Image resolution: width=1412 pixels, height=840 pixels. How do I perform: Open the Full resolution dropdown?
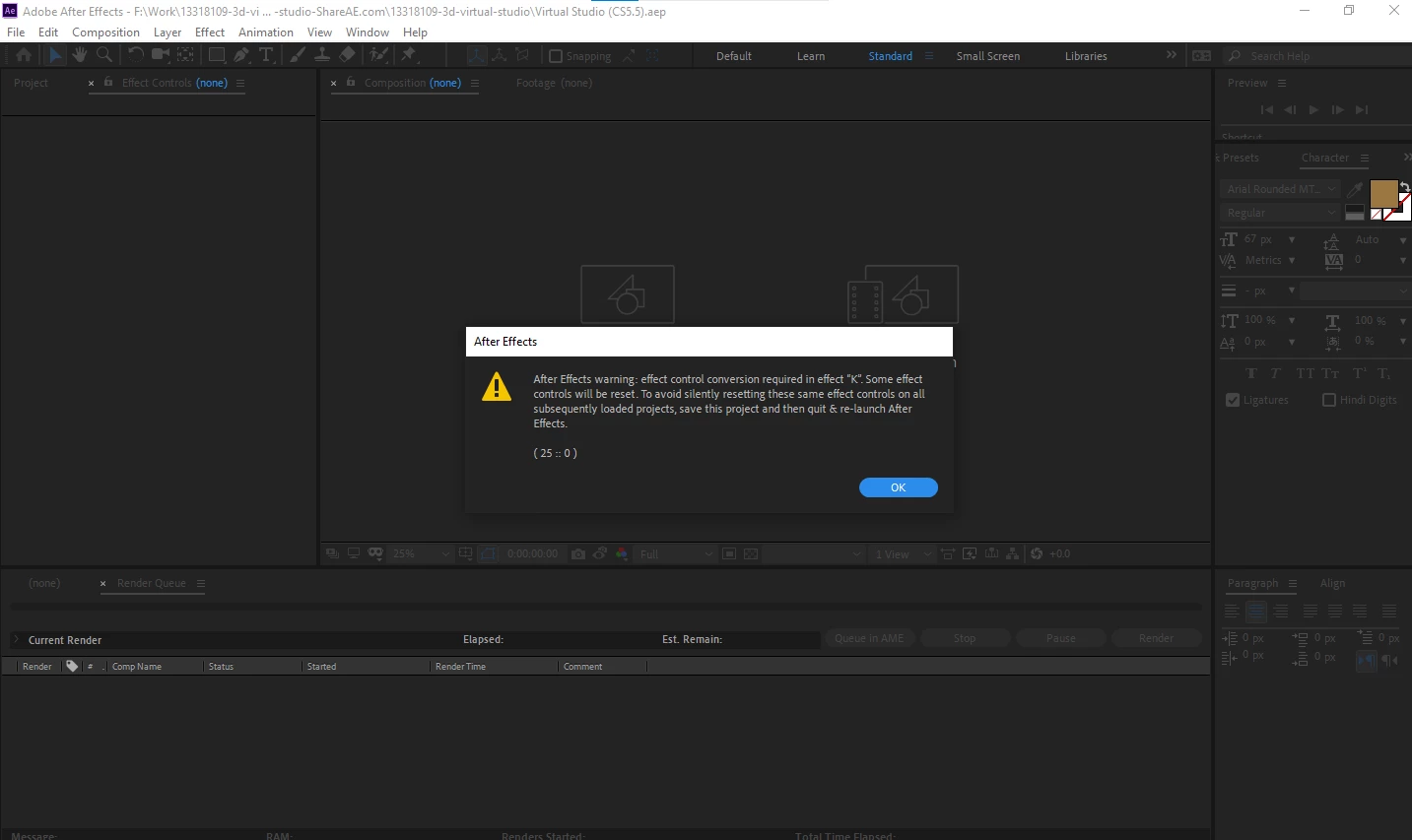point(675,554)
